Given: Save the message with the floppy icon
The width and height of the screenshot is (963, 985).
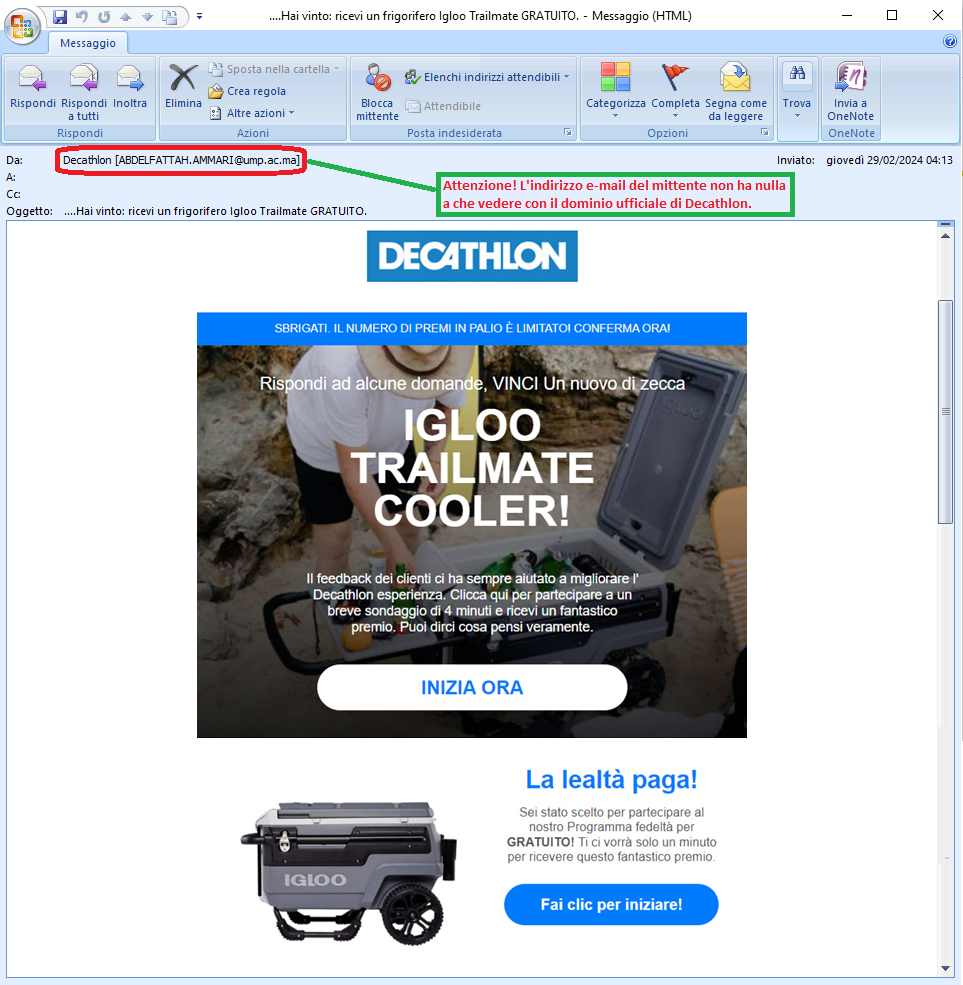Looking at the screenshot, I should point(60,16).
